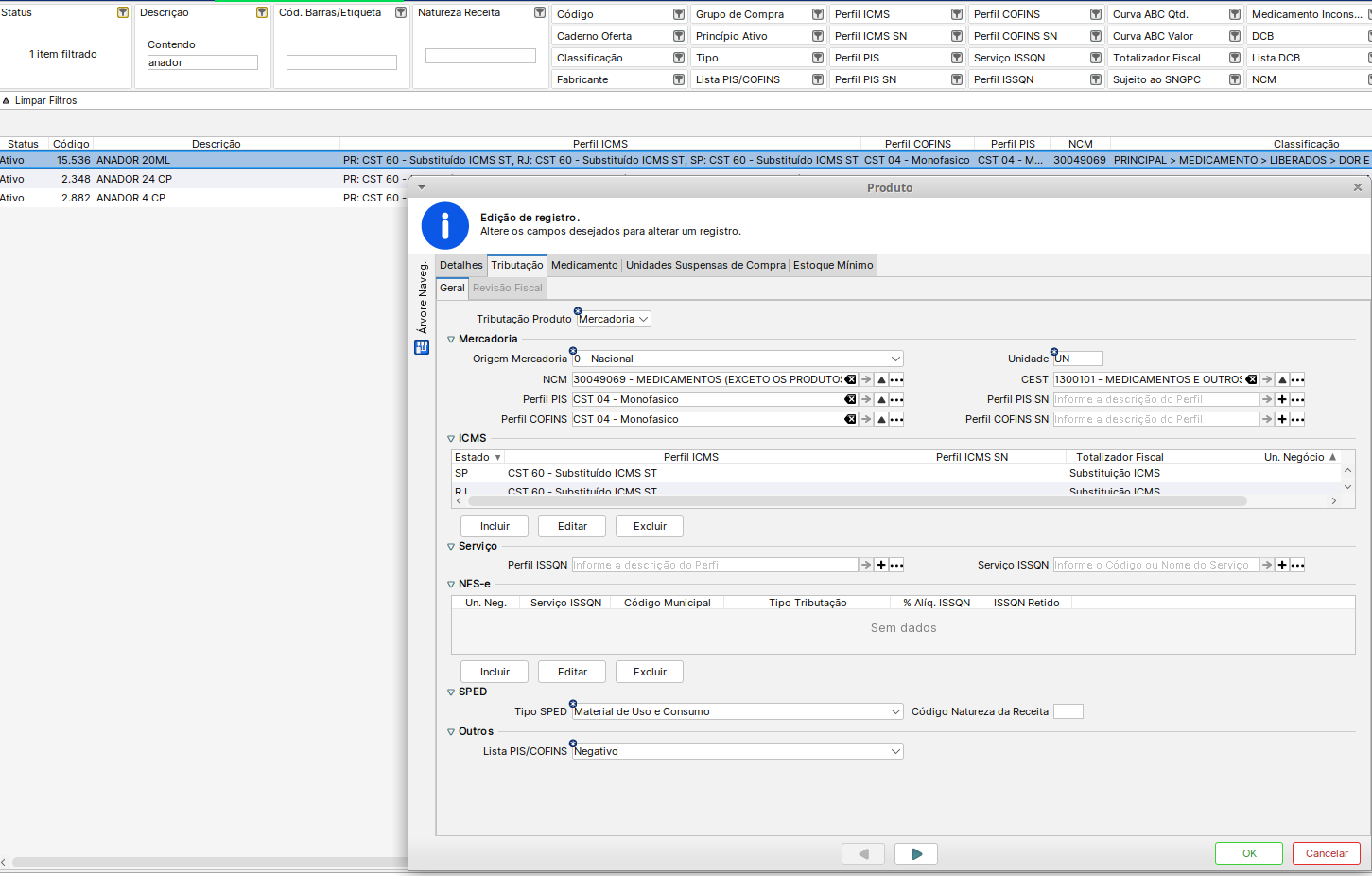This screenshot has height=876, width=1372.
Task: Toggle the Fabricante filter icon
Action: coord(678,79)
